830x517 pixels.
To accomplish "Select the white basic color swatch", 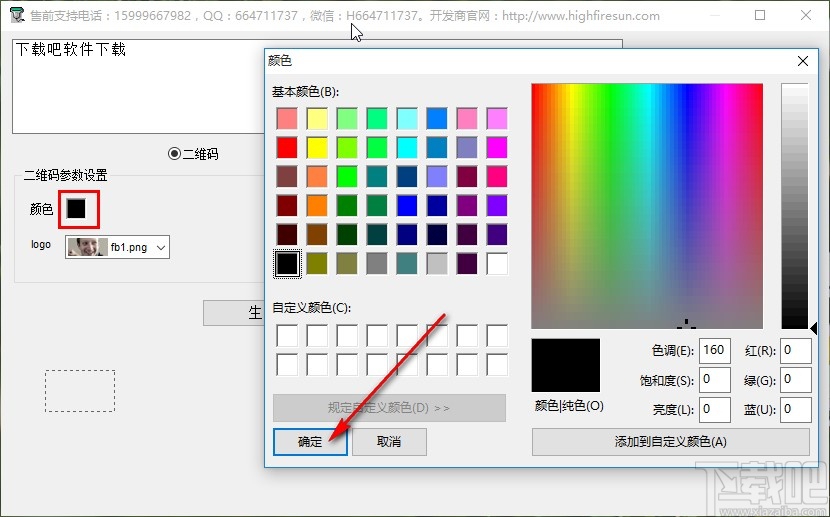I will point(497,264).
